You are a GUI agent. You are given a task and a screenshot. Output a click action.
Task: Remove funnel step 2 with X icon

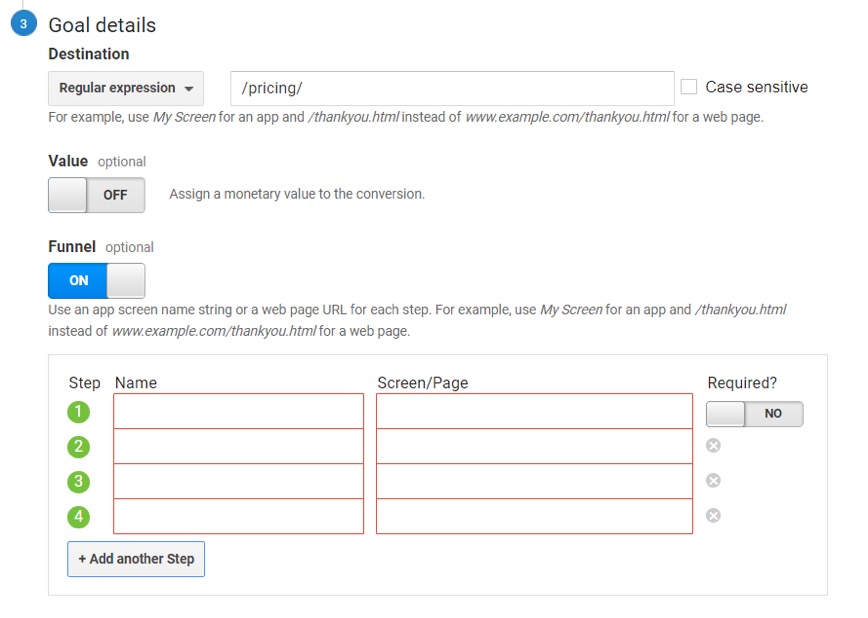pyautogui.click(x=713, y=446)
